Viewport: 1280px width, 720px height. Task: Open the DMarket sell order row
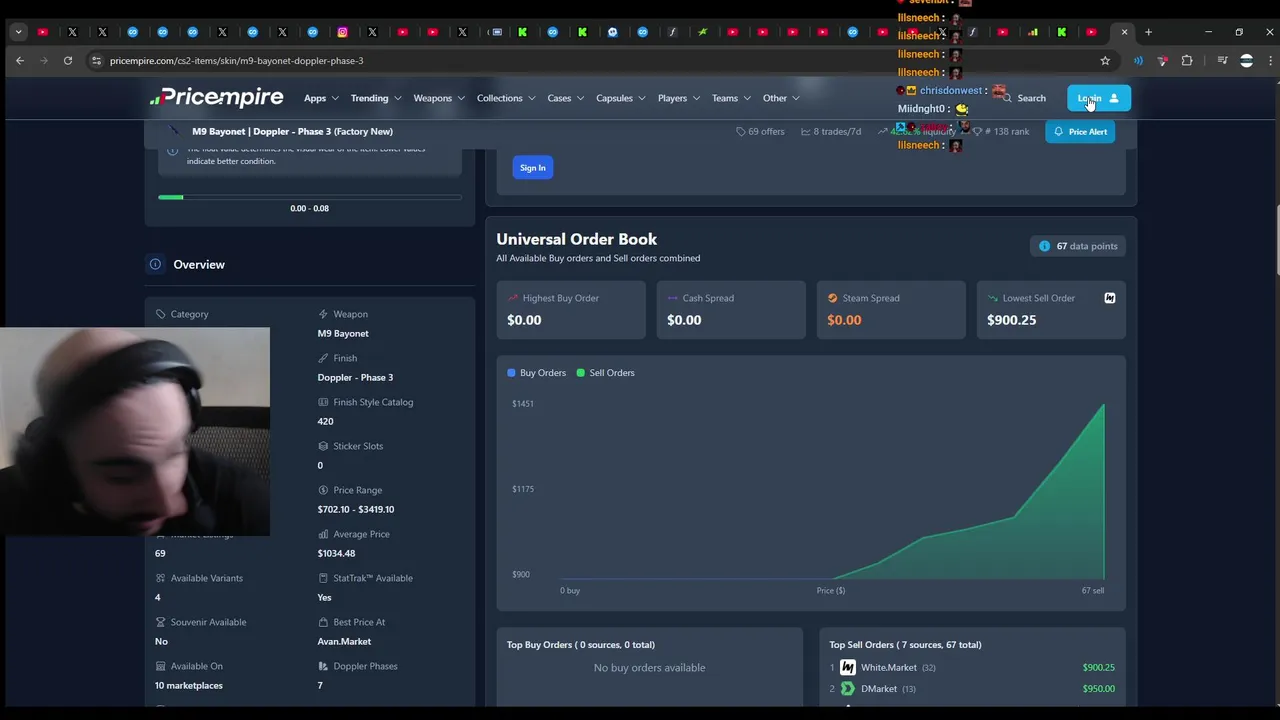point(971,689)
